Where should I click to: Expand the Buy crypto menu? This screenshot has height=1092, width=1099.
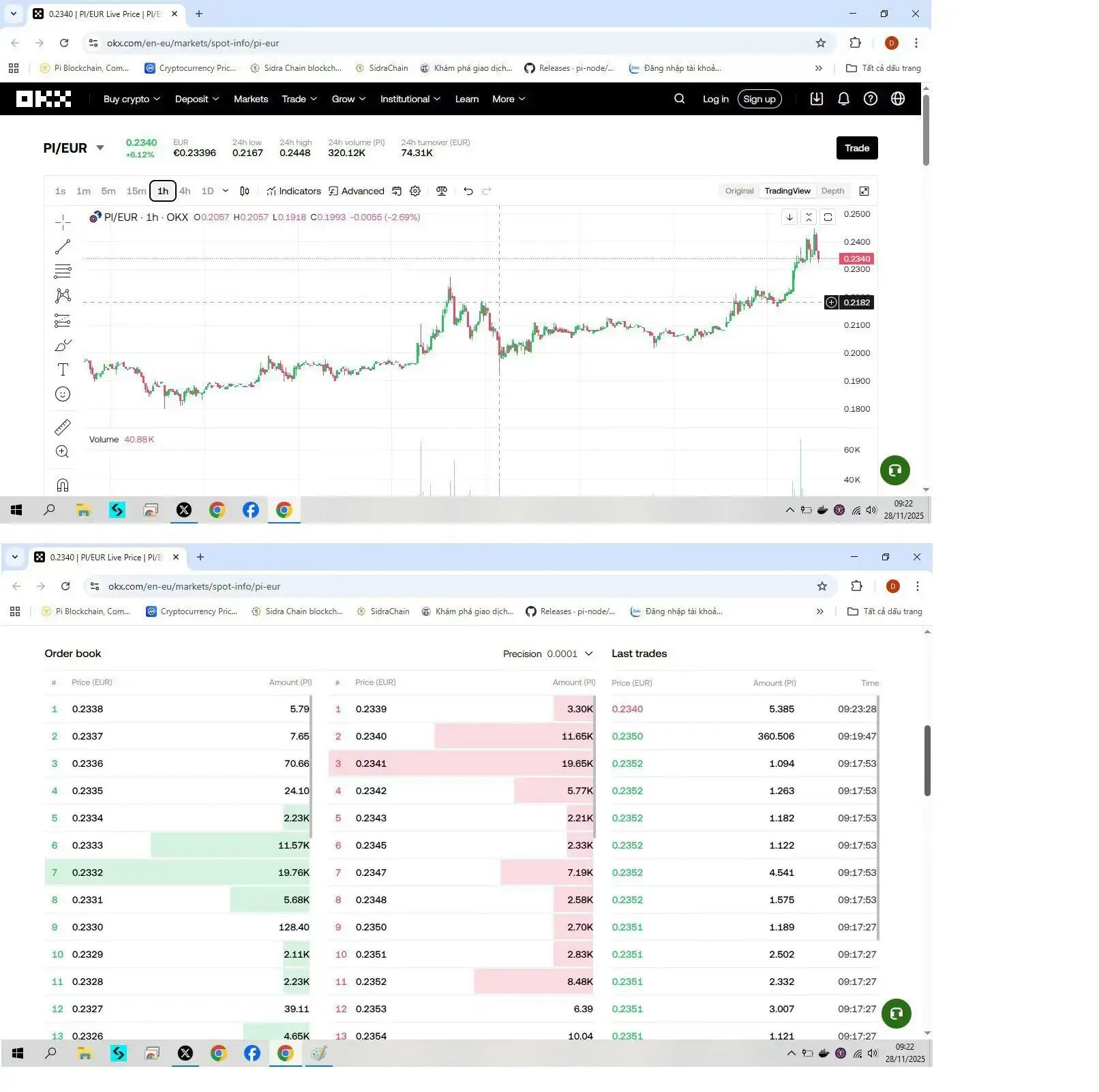pos(132,100)
